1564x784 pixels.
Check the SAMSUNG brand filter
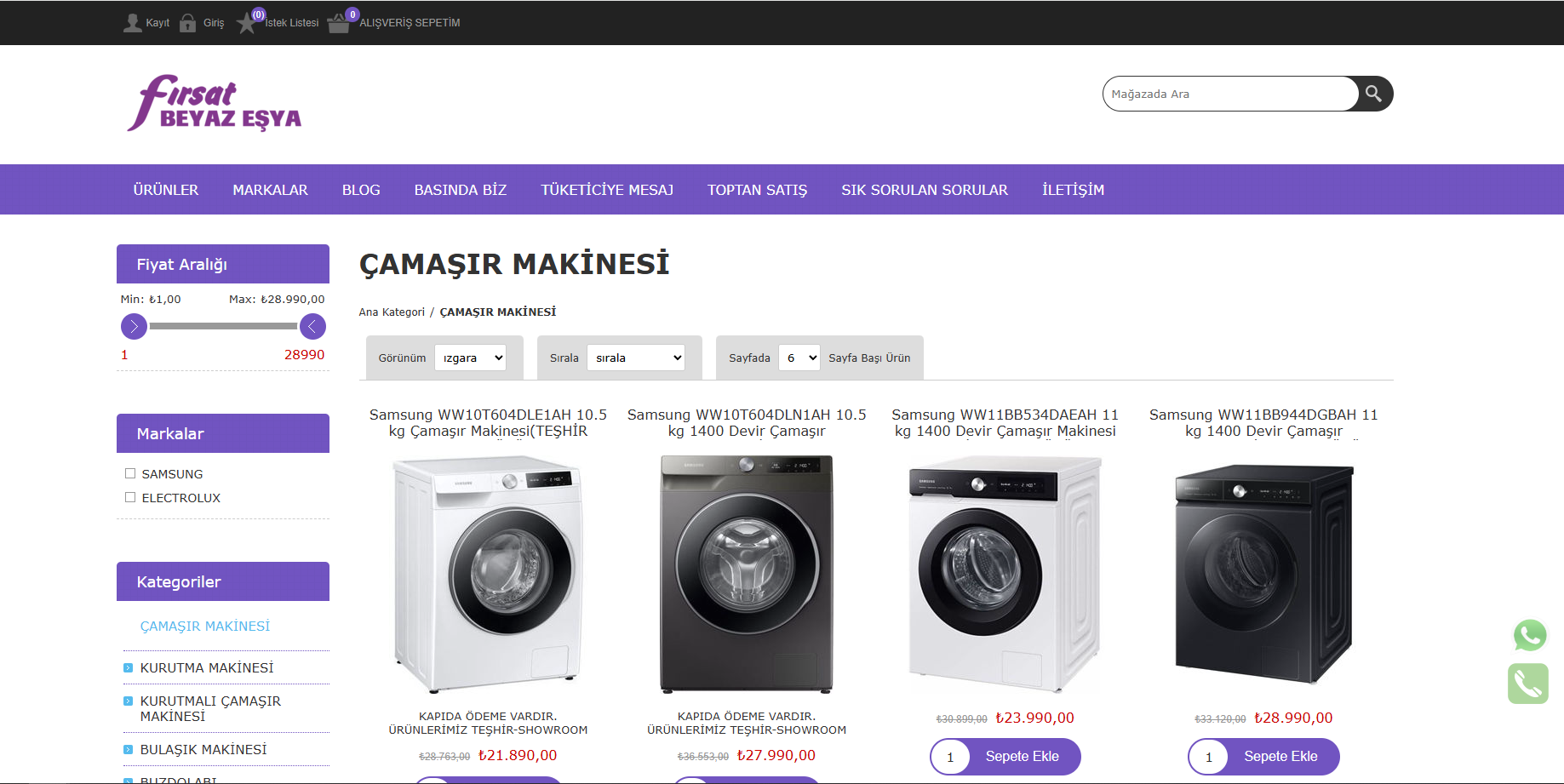130,473
